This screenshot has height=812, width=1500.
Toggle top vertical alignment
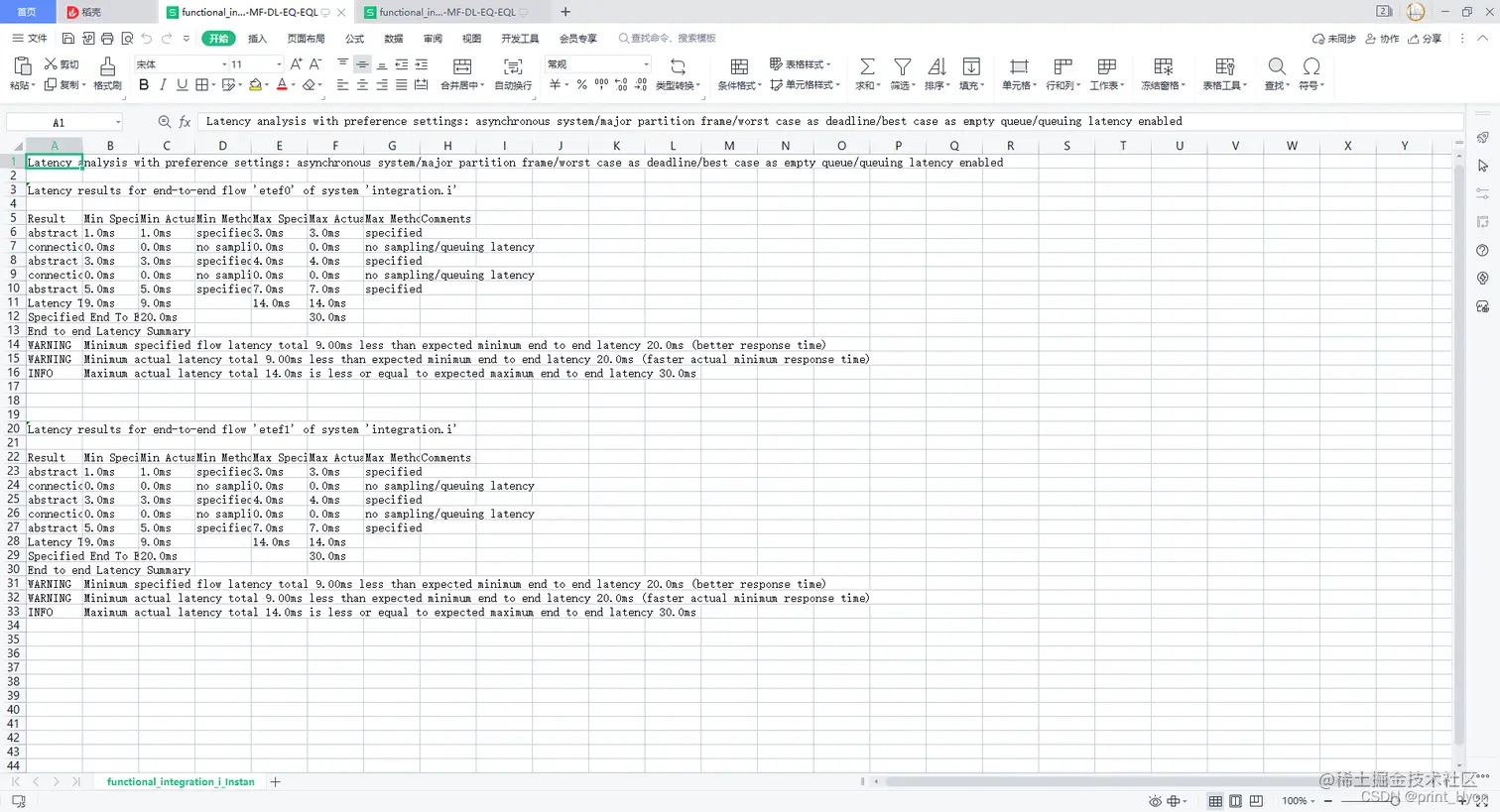click(342, 64)
